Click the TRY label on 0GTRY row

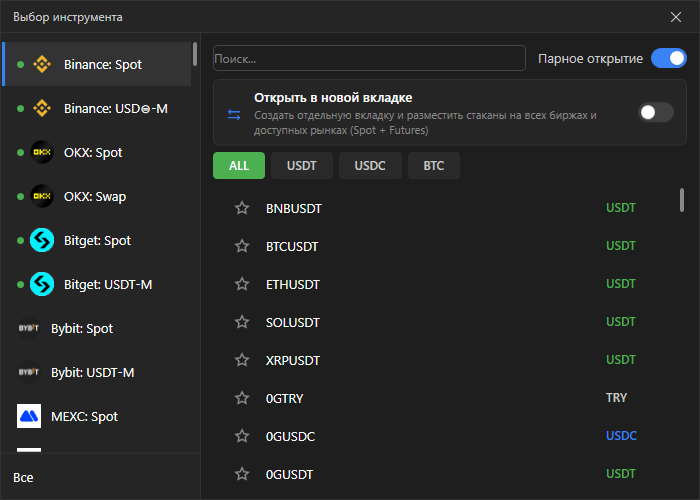pyautogui.click(x=617, y=398)
